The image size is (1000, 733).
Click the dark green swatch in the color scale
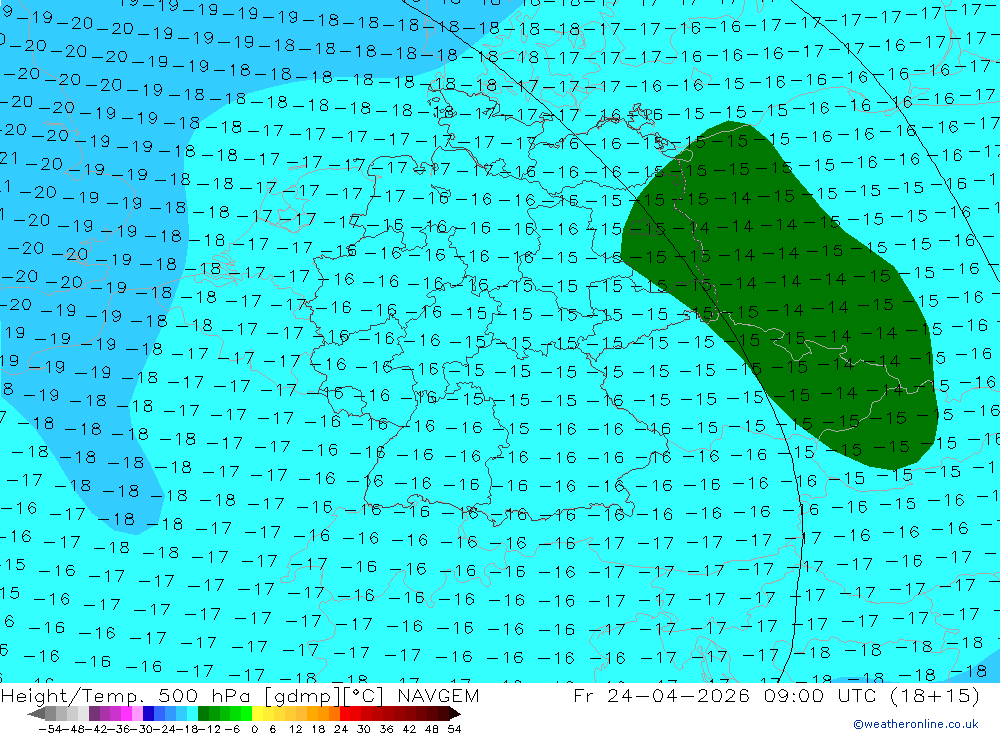(x=203, y=714)
